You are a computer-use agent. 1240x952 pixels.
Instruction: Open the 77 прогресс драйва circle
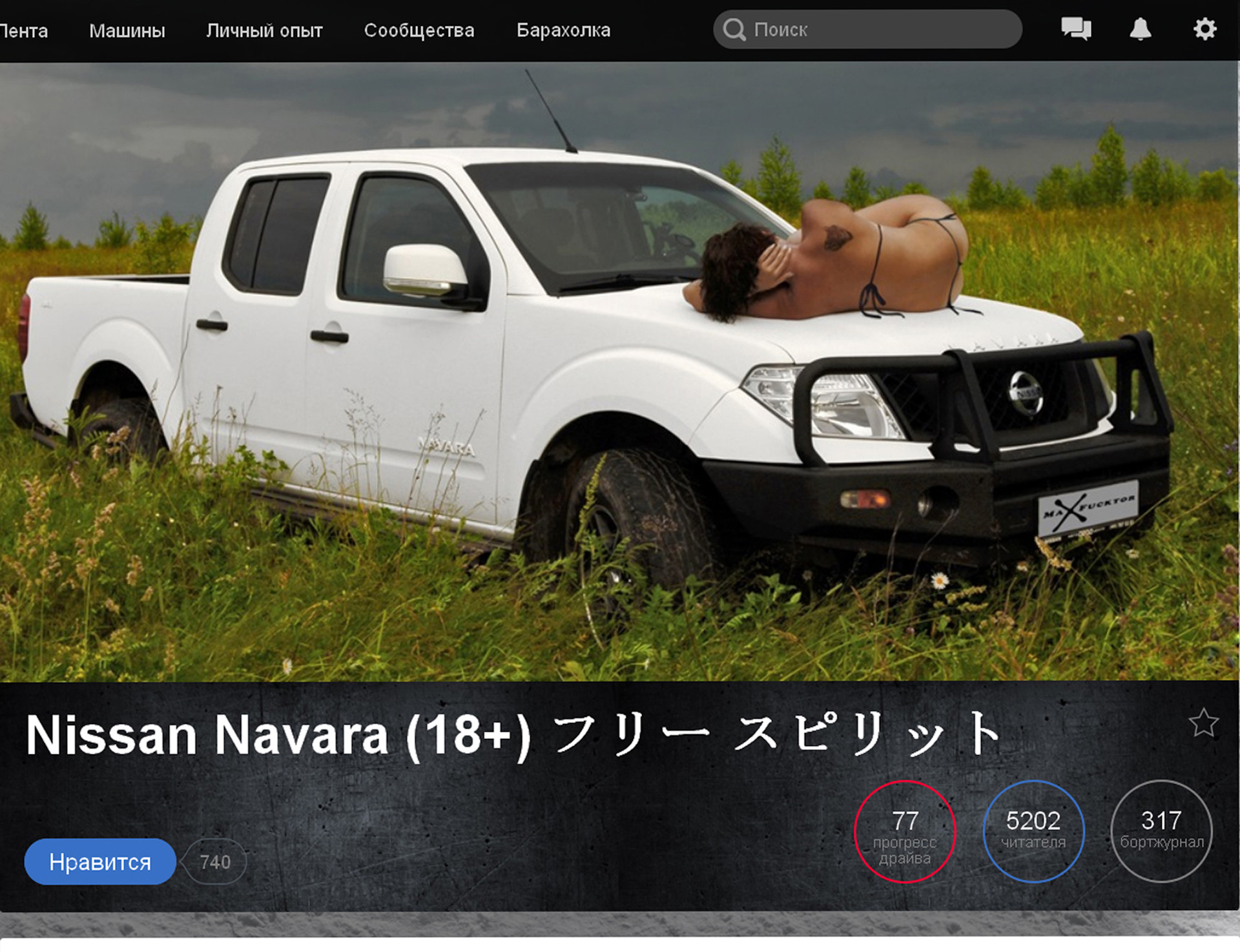point(904,832)
